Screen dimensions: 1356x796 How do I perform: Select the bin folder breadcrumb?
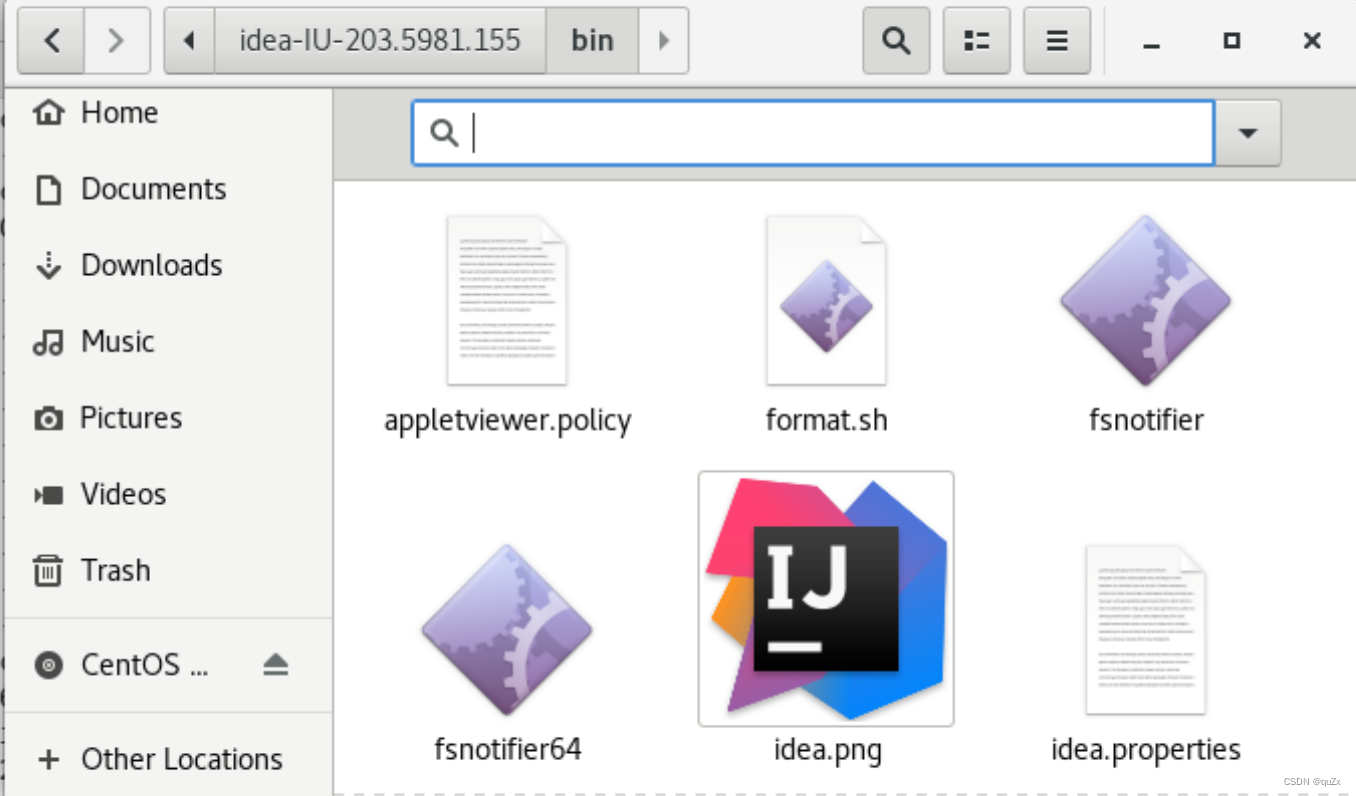pos(592,40)
